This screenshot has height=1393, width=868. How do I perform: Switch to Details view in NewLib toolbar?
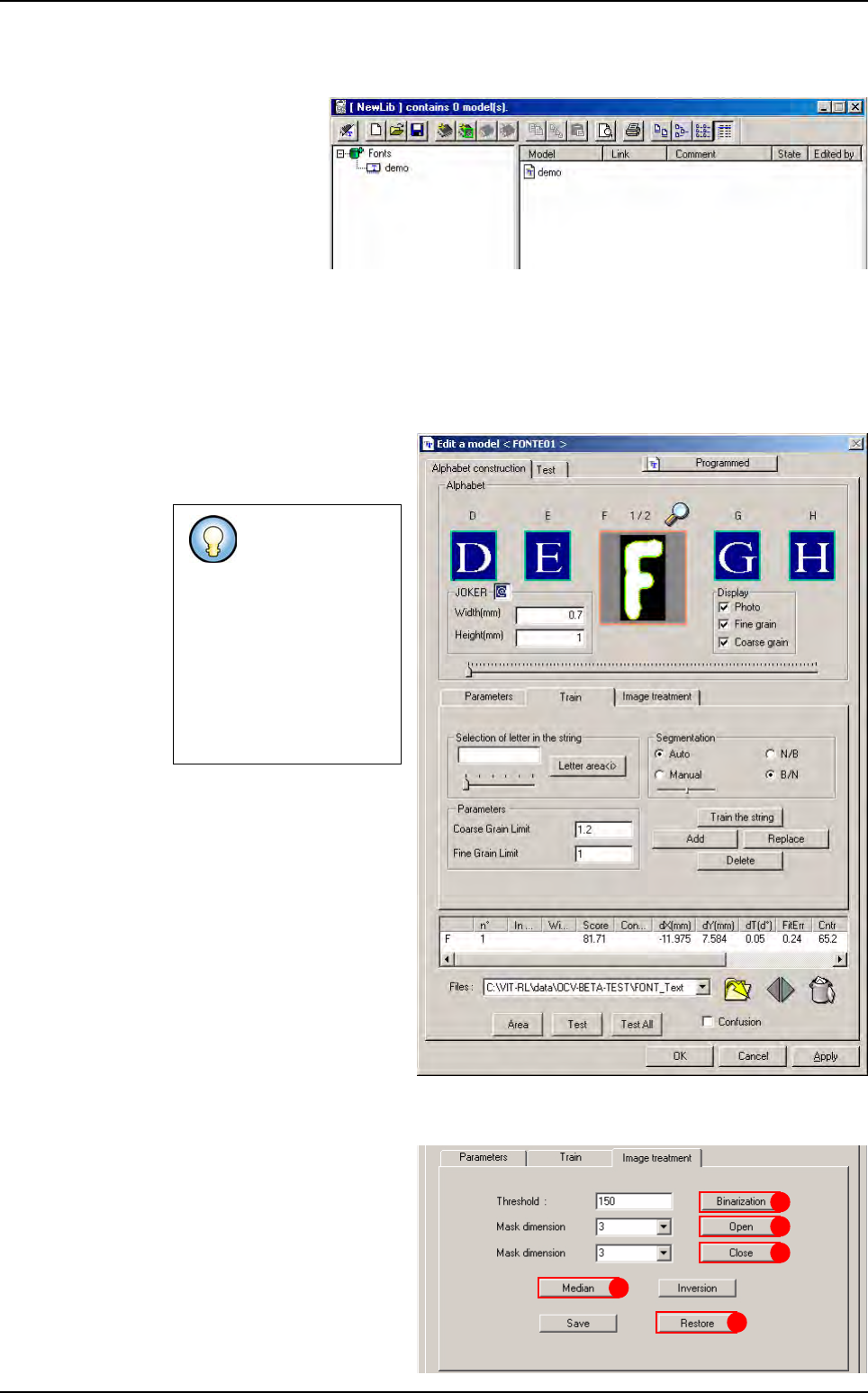pyautogui.click(x=724, y=131)
